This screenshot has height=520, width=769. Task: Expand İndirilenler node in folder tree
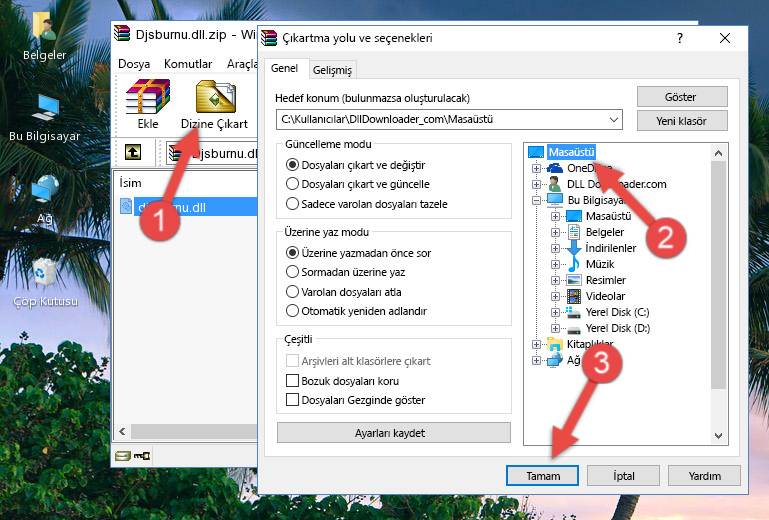point(555,248)
